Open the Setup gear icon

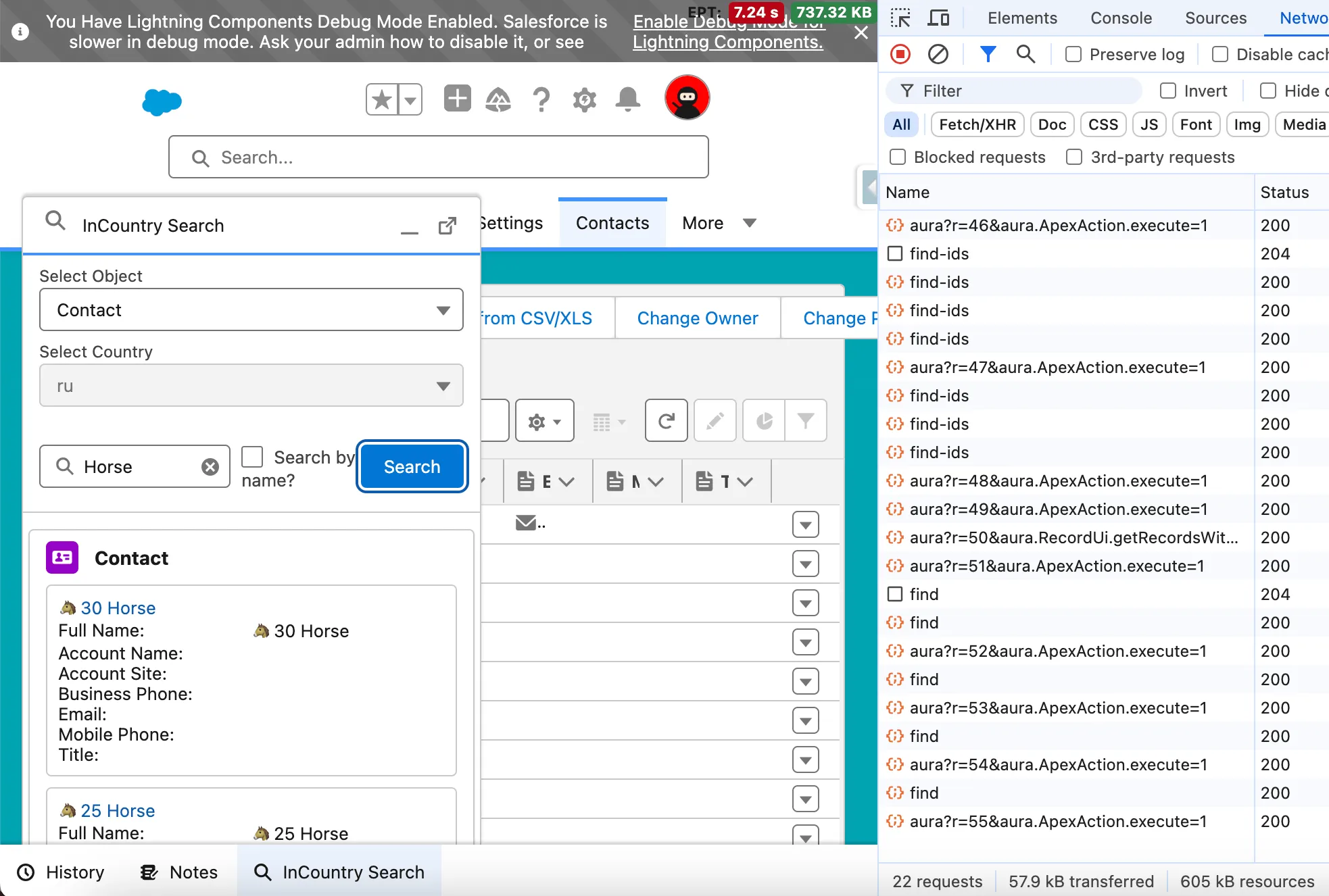(584, 100)
